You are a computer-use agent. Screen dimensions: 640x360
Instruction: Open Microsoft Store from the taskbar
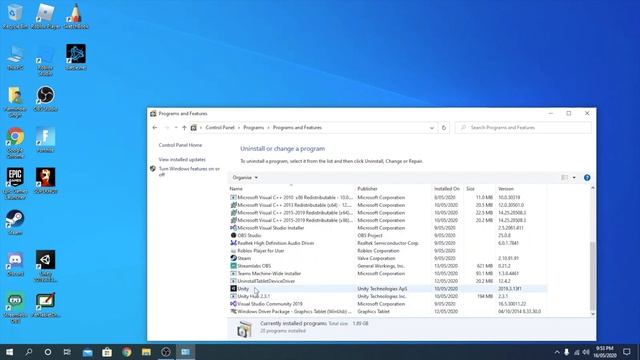(x=107, y=352)
